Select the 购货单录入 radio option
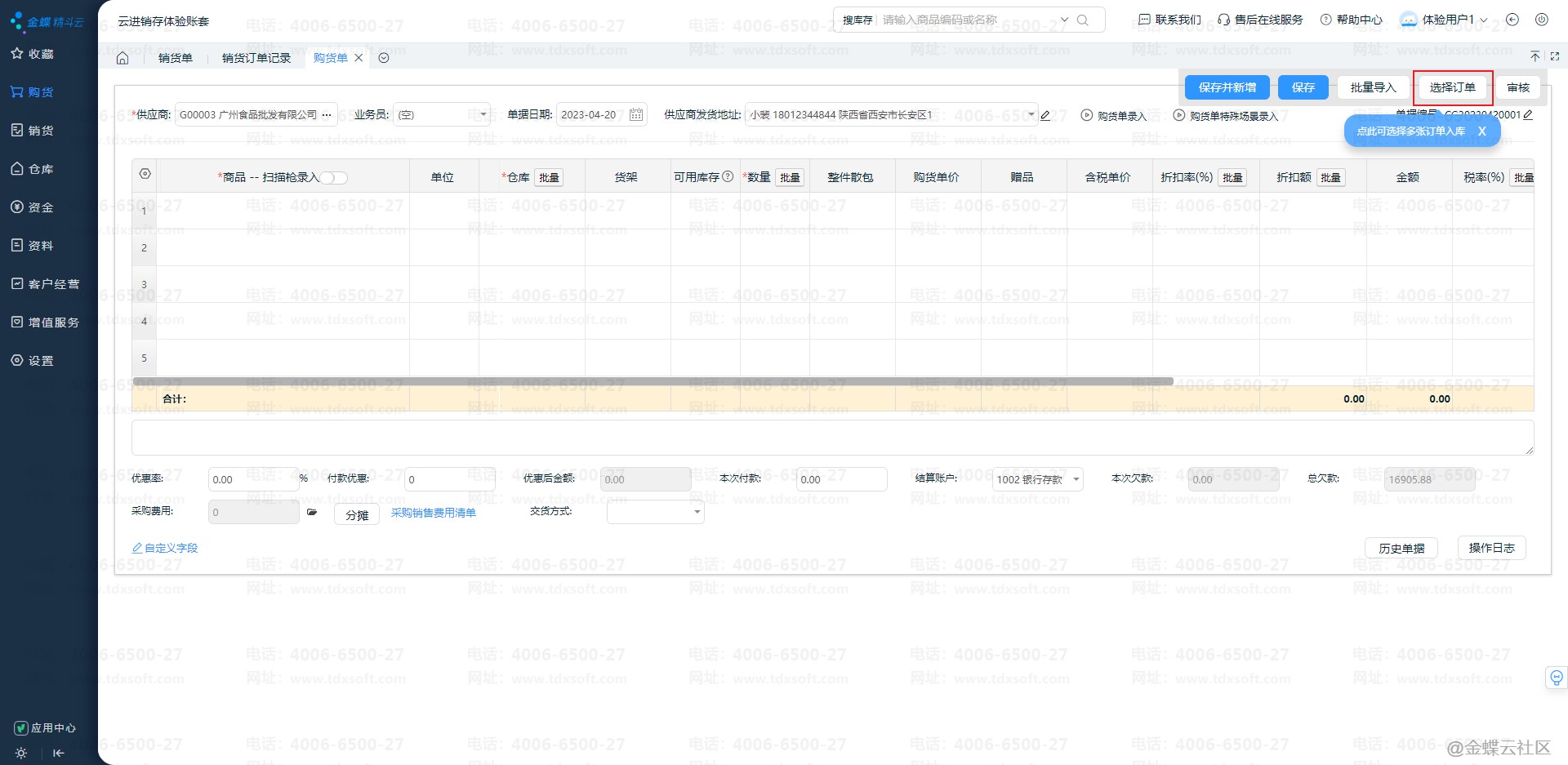The image size is (1568, 765). point(1087,115)
